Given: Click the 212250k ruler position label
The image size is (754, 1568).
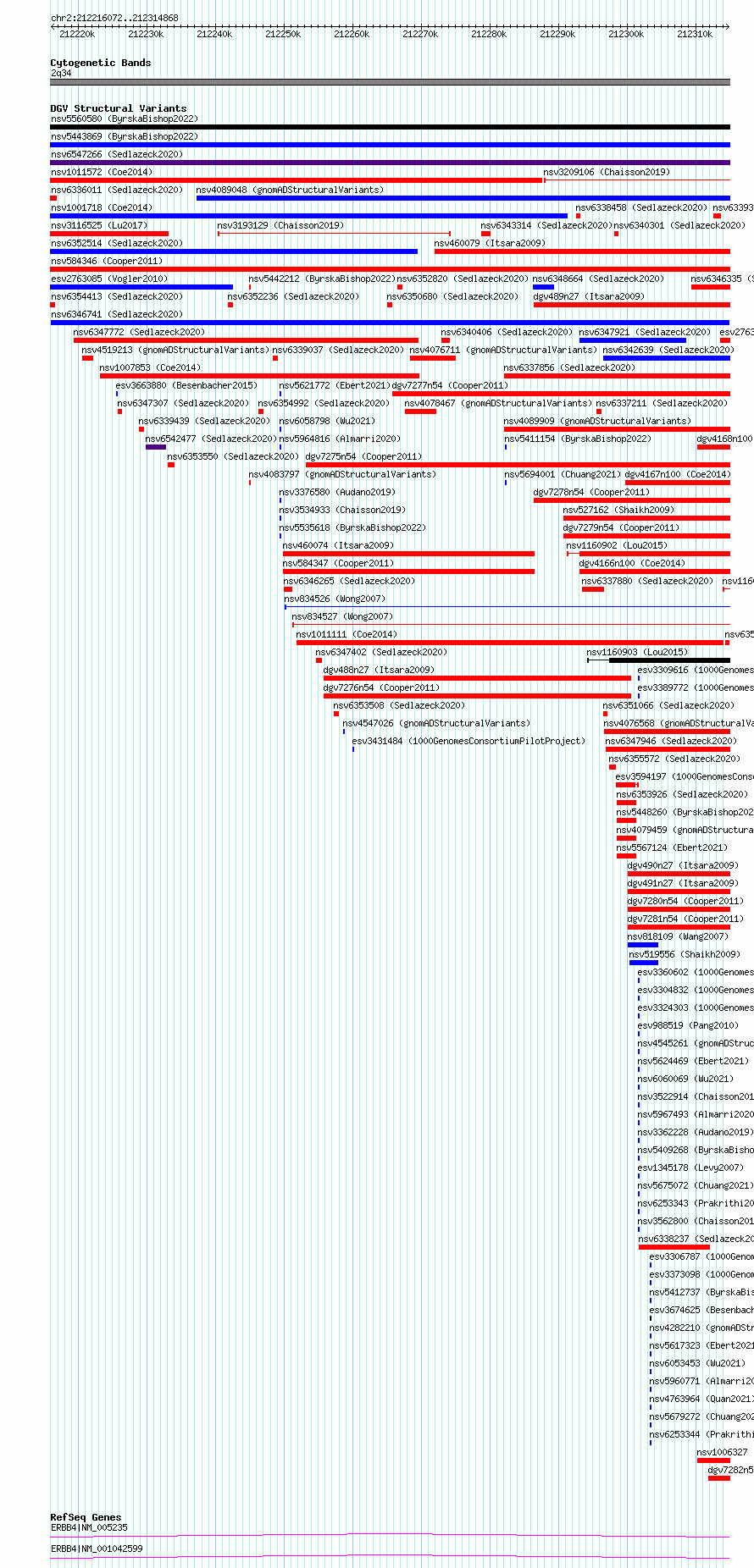Looking at the screenshot, I should point(283,34).
